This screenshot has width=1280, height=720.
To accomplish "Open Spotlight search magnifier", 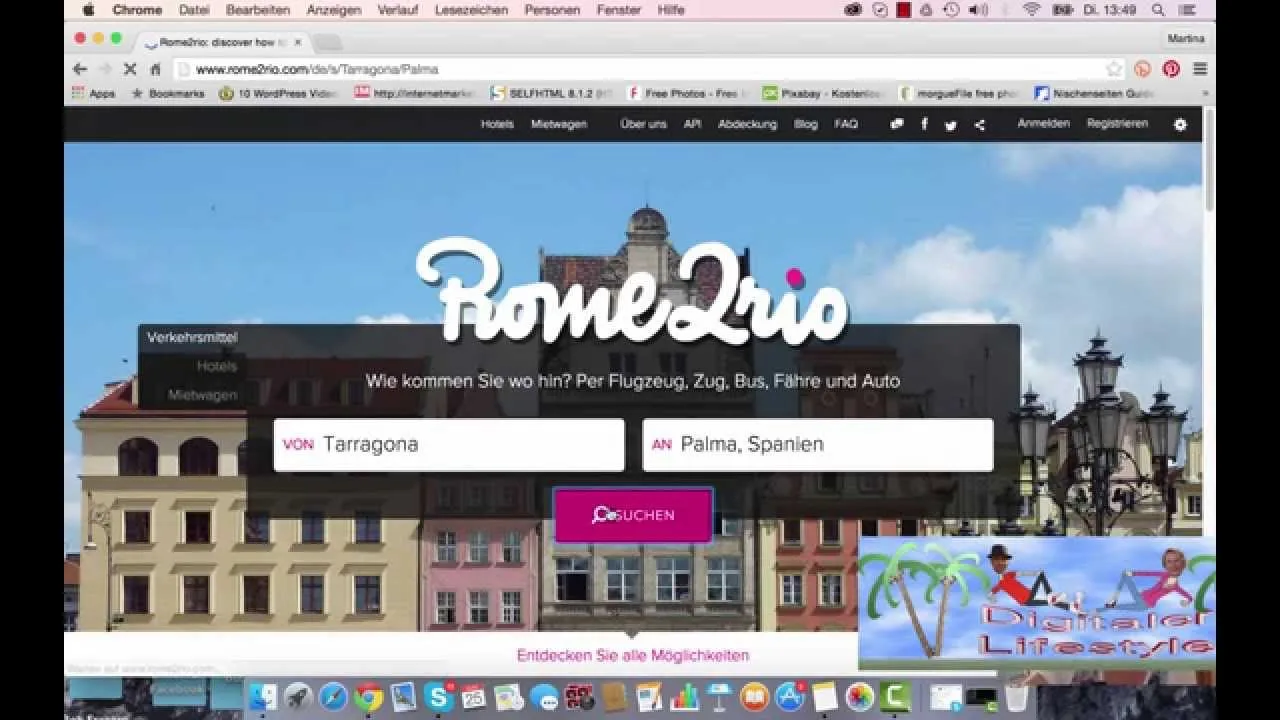I will (x=1158, y=10).
